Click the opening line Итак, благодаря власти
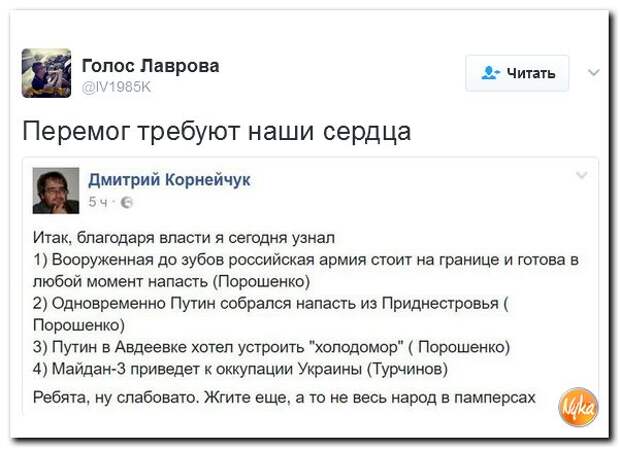This screenshot has width=620, height=449. 184,238
